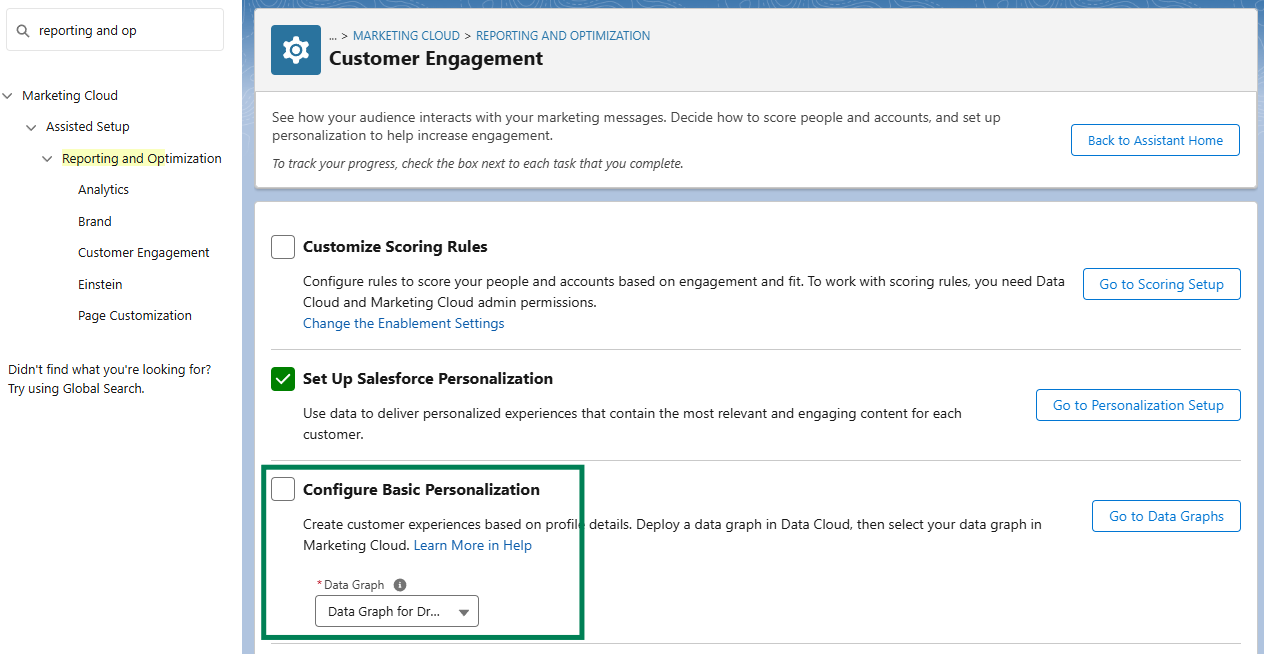This screenshot has width=1264, height=654.
Task: Open Reporting and Optimization in sidebar
Action: (x=142, y=159)
